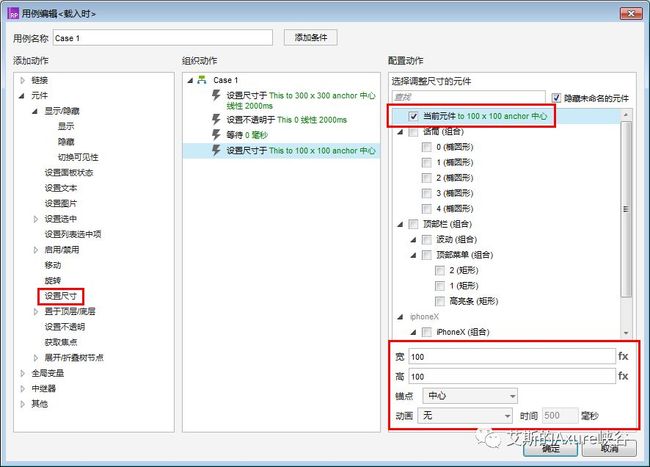Check the 0 (椭圆形) checkbox
The image size is (650, 467).
pyautogui.click(x=427, y=147)
